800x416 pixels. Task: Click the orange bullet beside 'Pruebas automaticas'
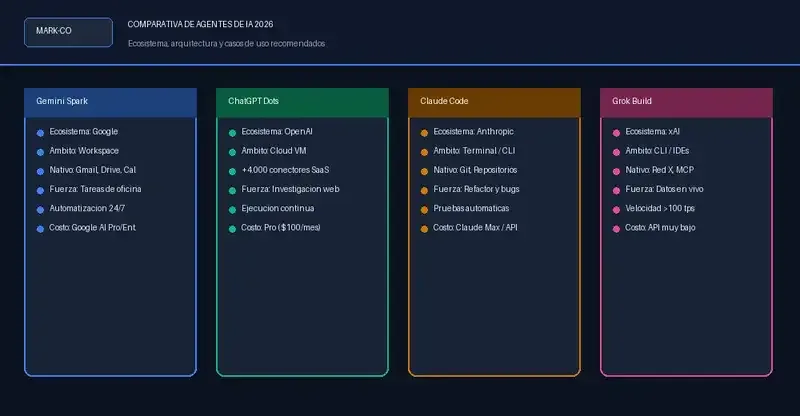click(424, 209)
